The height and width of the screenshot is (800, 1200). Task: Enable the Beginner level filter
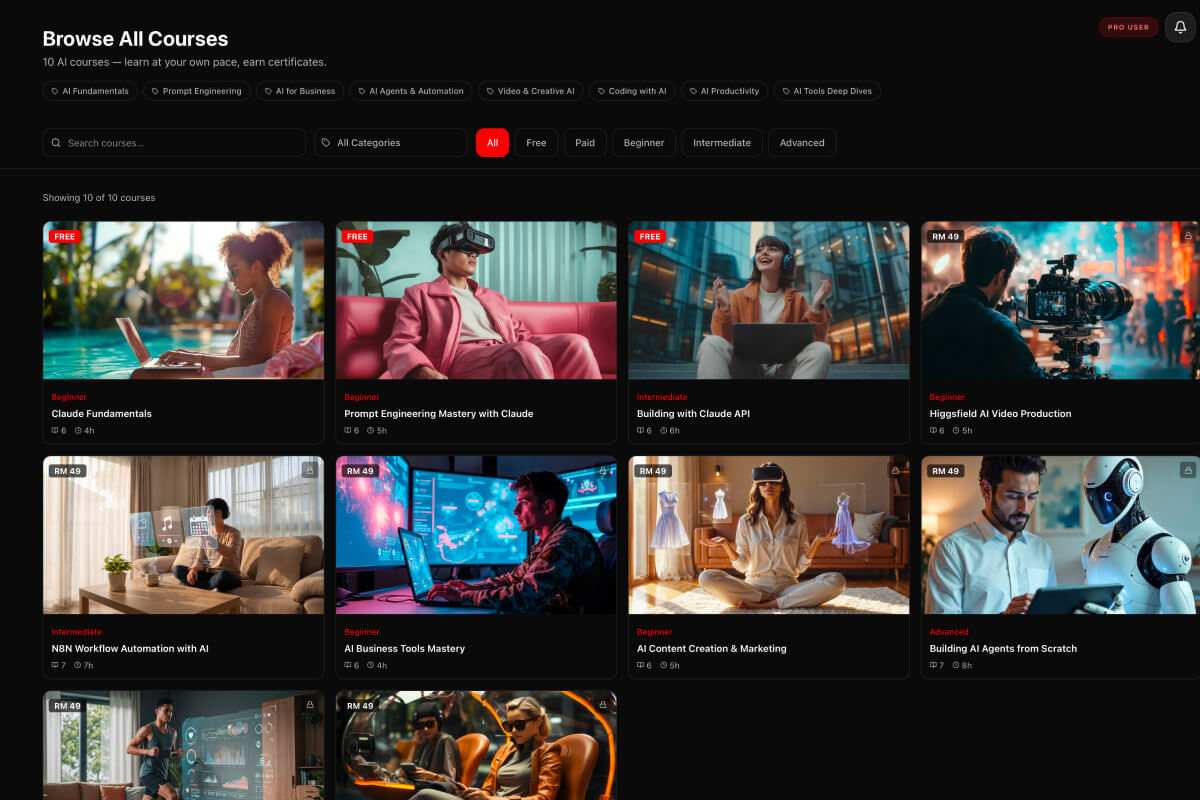click(x=644, y=143)
